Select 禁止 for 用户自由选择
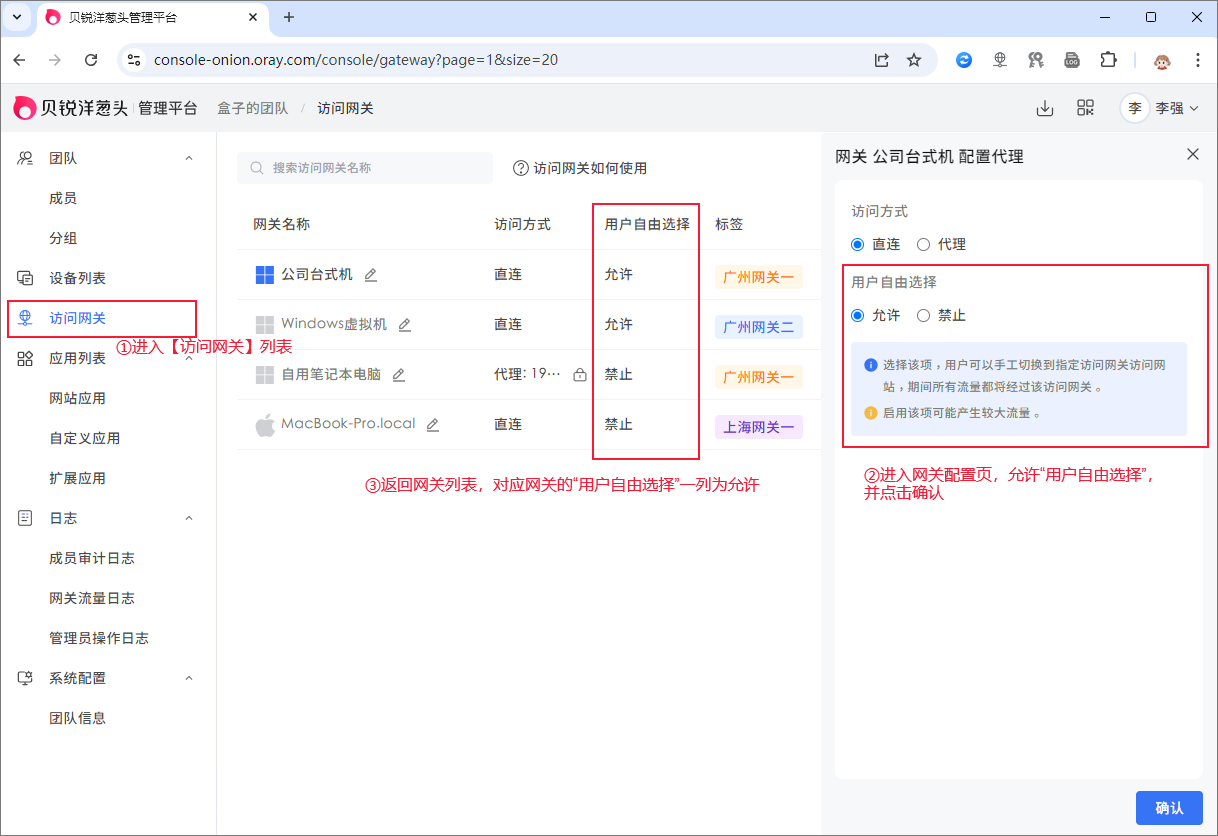The width and height of the screenshot is (1218, 836). tap(923, 315)
